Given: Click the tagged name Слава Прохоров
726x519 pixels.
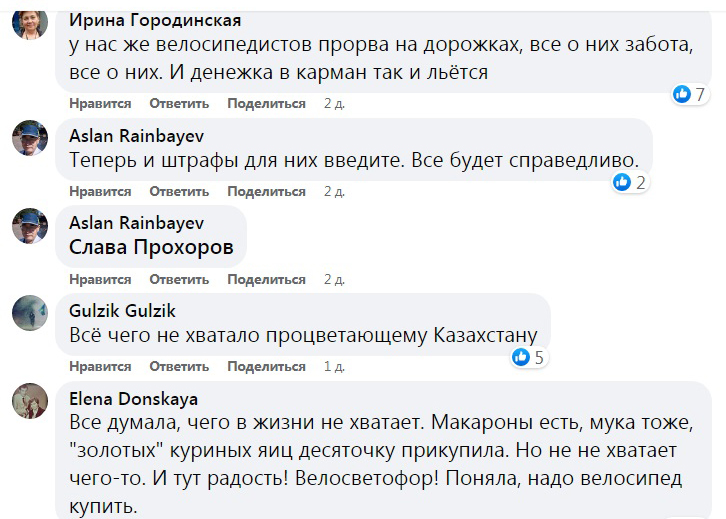Looking at the screenshot, I should (x=151, y=247).
